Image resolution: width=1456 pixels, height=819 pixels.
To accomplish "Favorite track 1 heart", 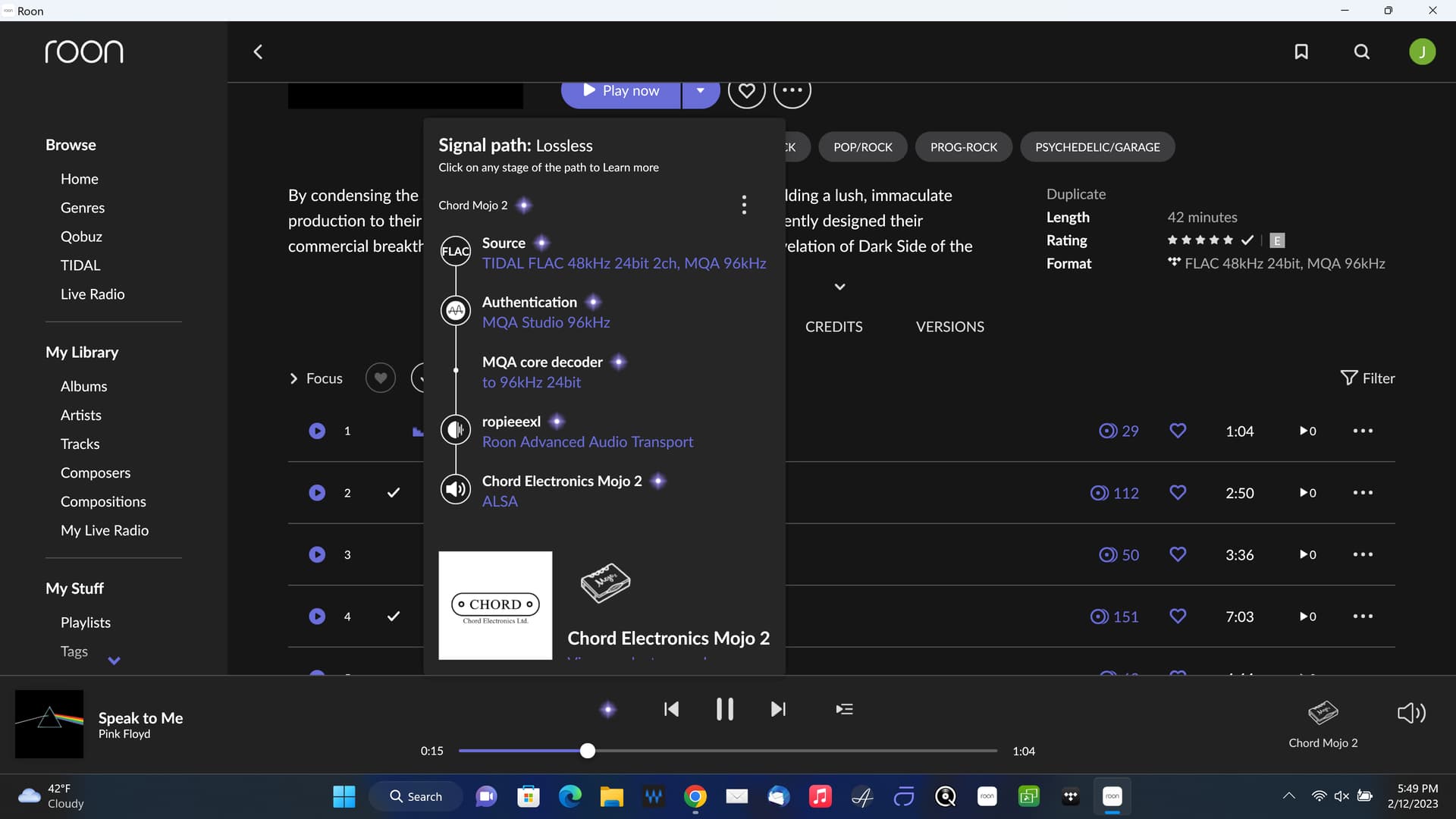I will [1178, 431].
